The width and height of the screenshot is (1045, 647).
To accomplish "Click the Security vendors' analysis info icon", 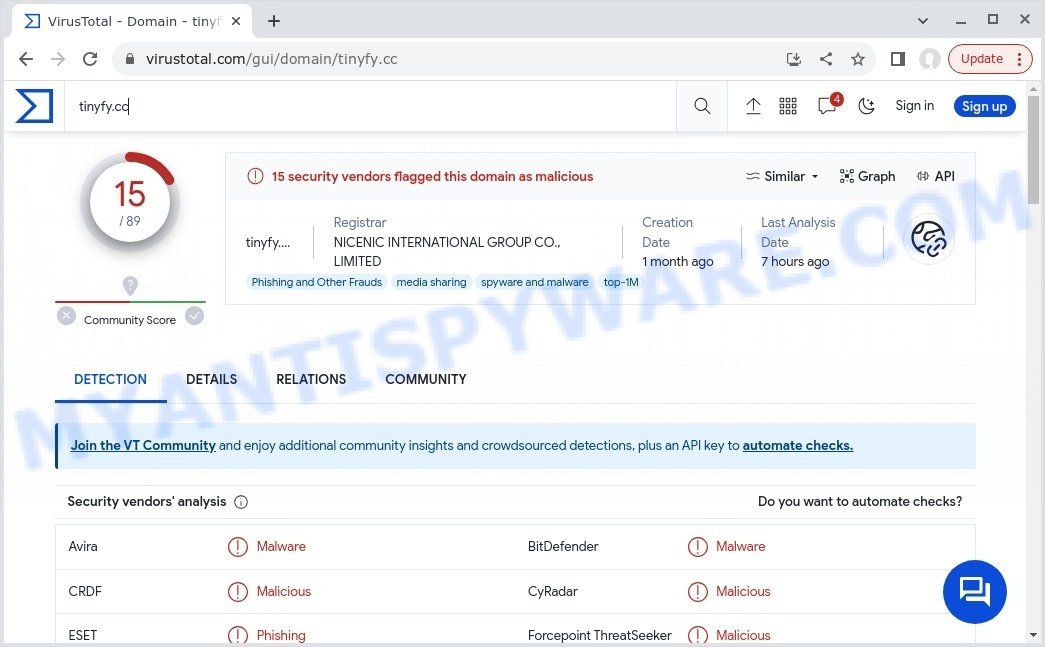I will tap(241, 502).
